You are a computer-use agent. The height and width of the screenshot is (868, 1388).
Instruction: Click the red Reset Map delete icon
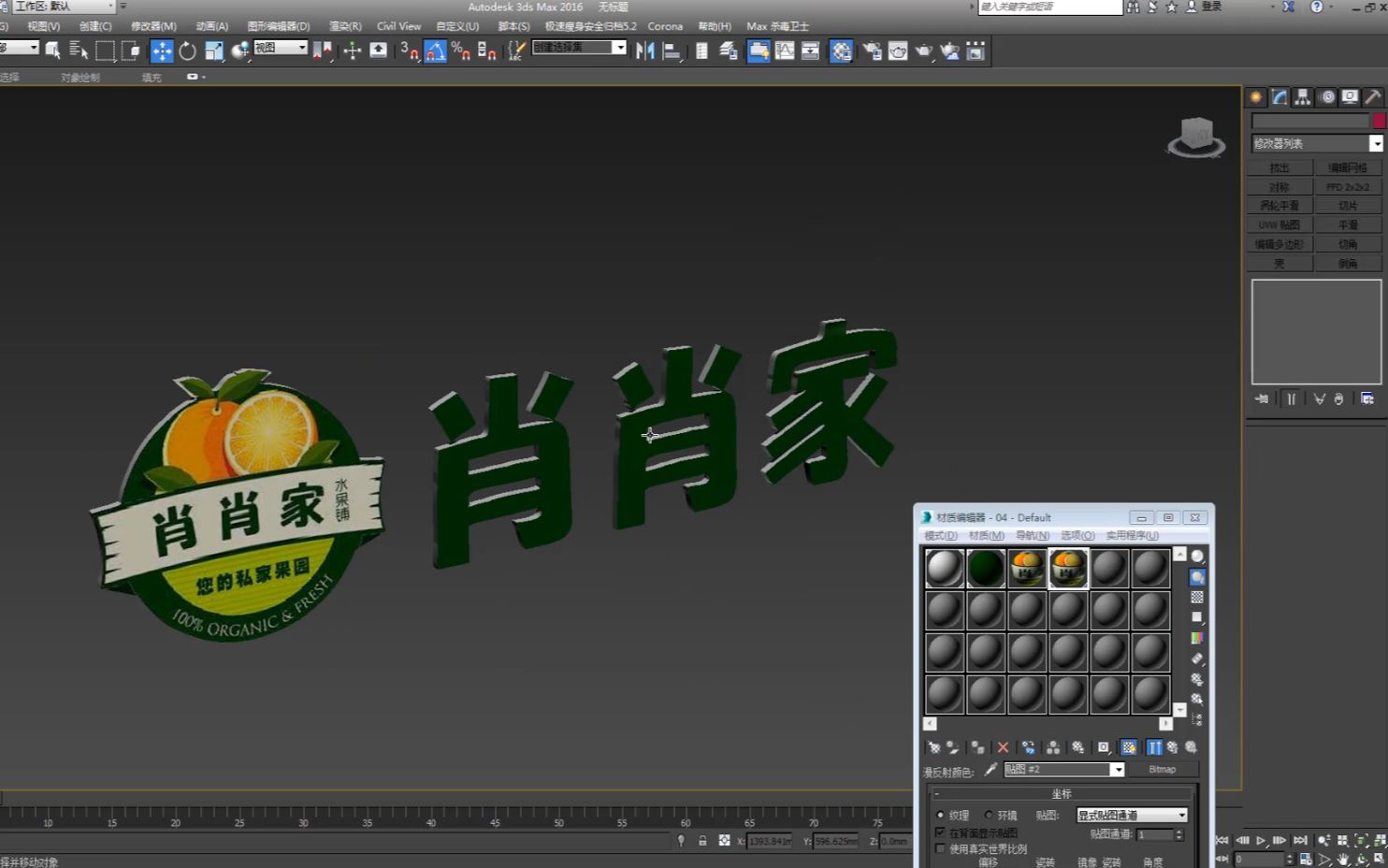pyautogui.click(x=1003, y=747)
